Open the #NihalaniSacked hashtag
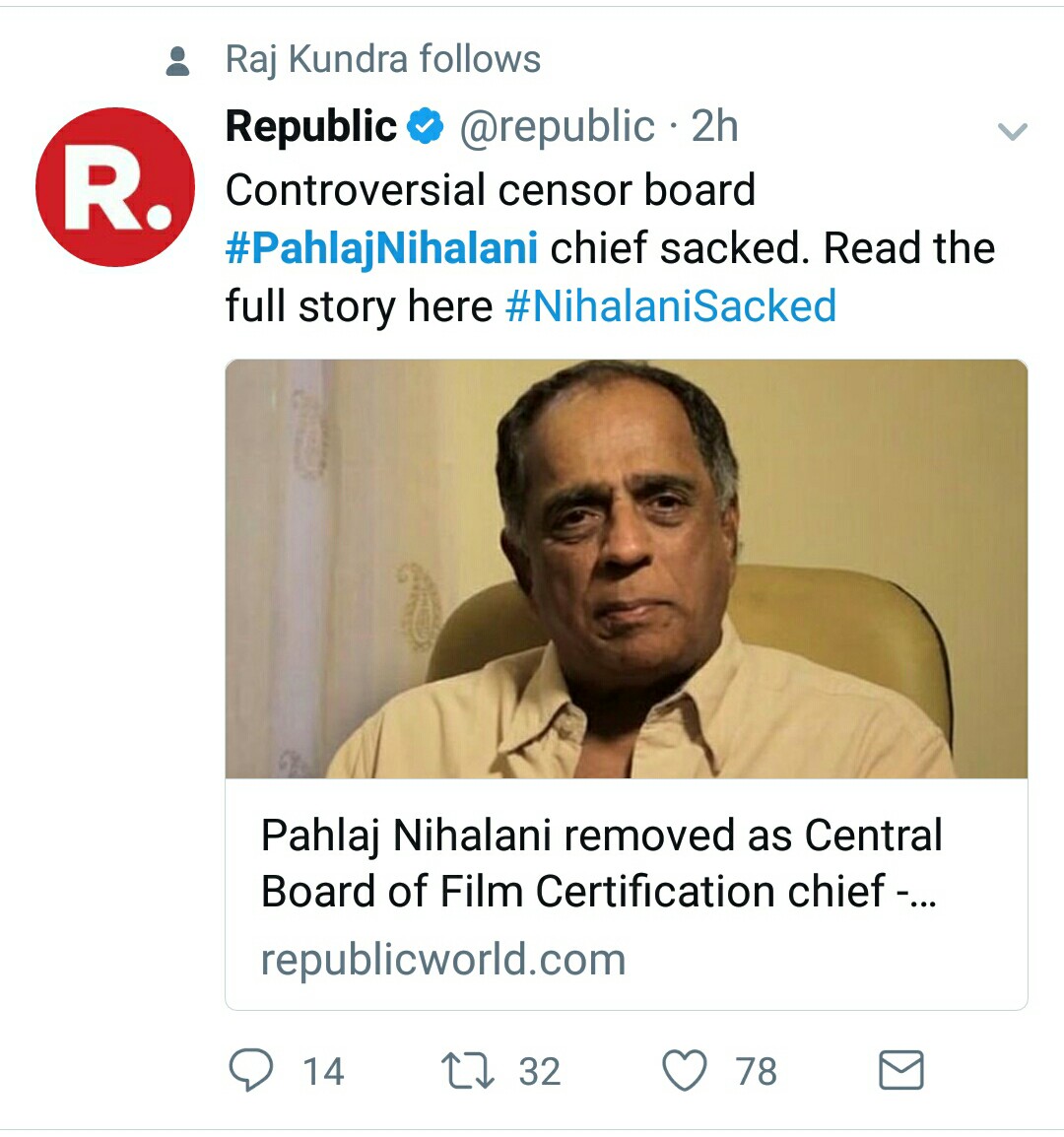1064x1137 pixels. [671, 306]
